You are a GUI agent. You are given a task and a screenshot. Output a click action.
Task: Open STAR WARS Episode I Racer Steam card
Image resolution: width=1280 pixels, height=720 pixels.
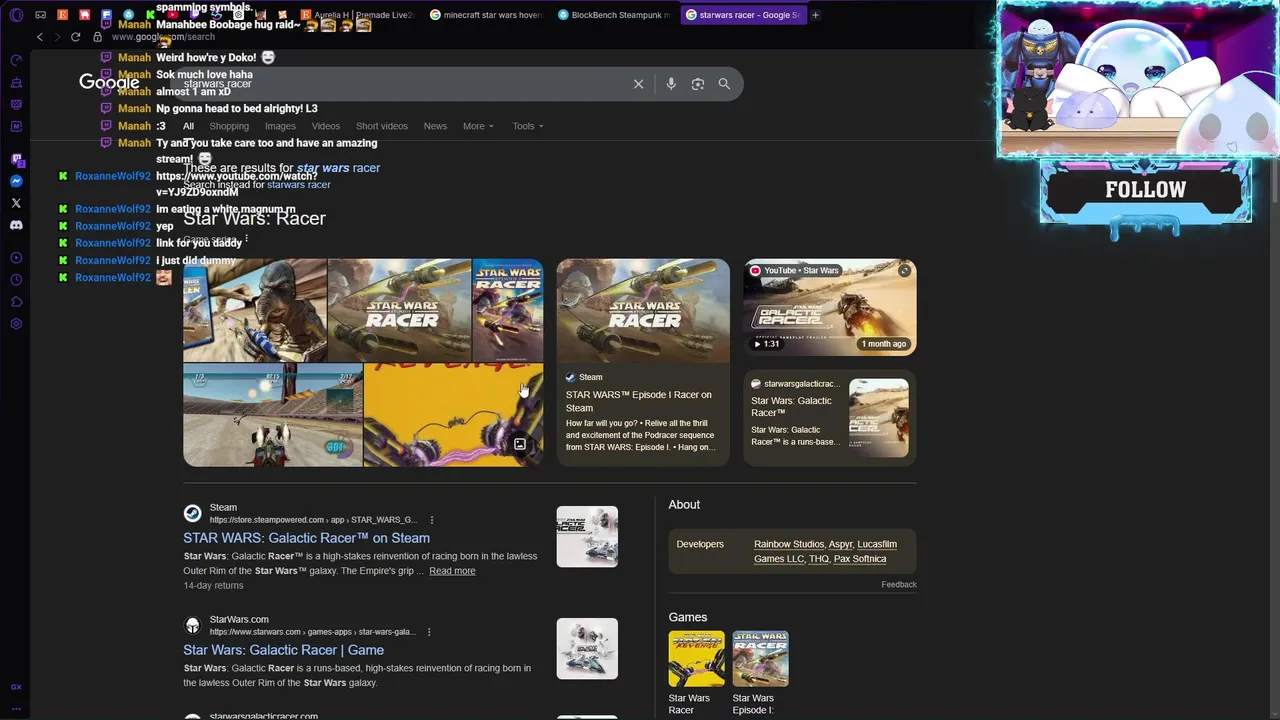(643, 362)
